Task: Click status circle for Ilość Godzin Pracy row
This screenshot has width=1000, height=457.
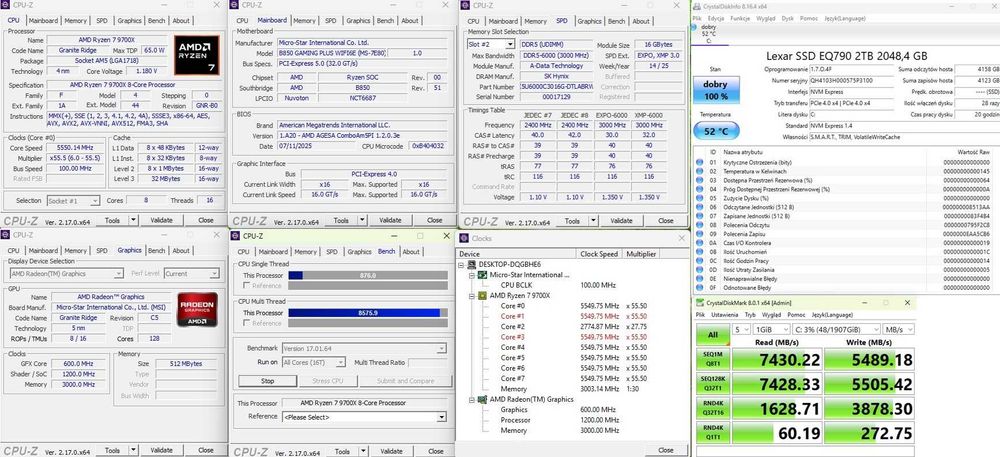Action: (x=700, y=261)
